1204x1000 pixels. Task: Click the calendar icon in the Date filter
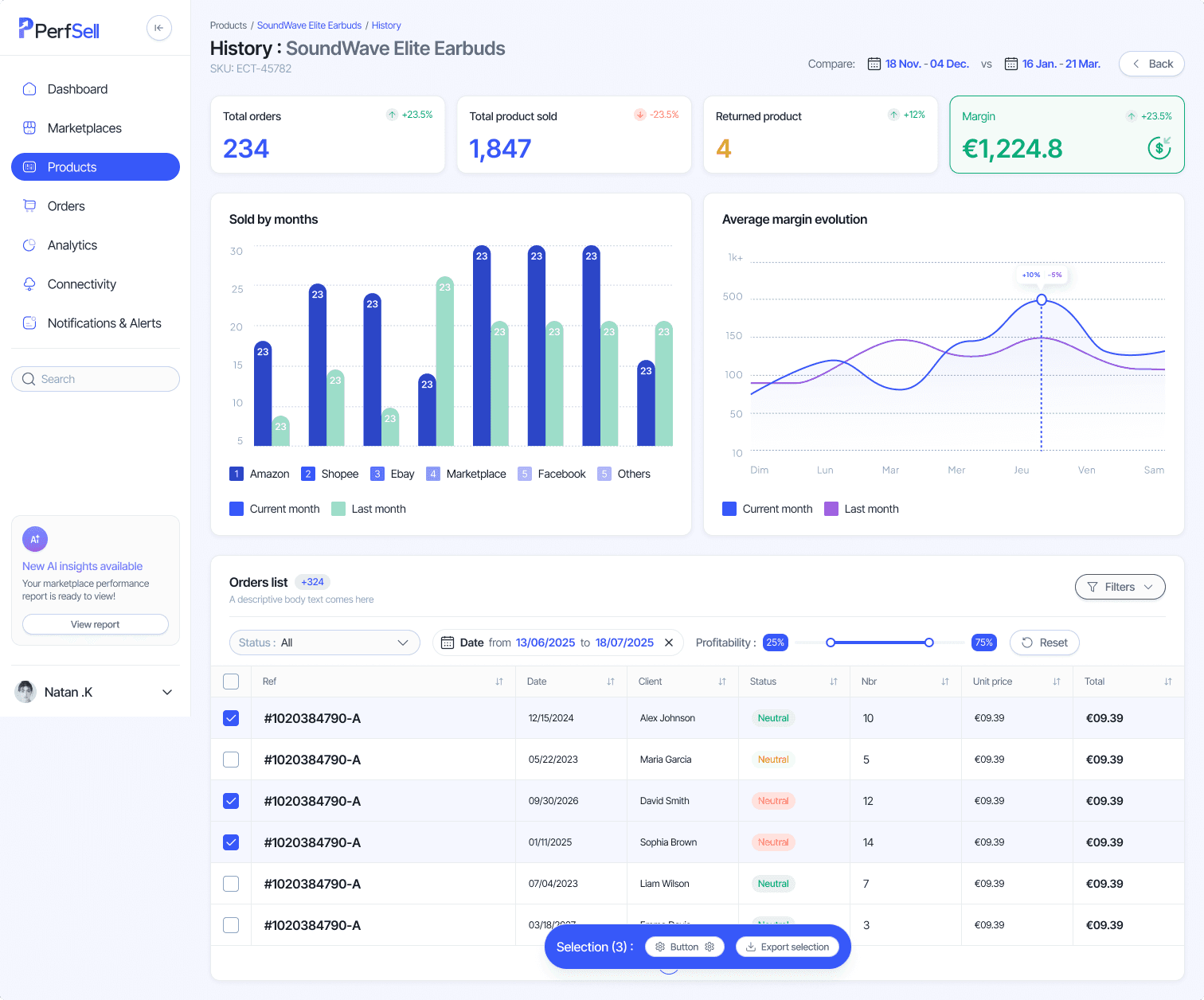click(448, 643)
